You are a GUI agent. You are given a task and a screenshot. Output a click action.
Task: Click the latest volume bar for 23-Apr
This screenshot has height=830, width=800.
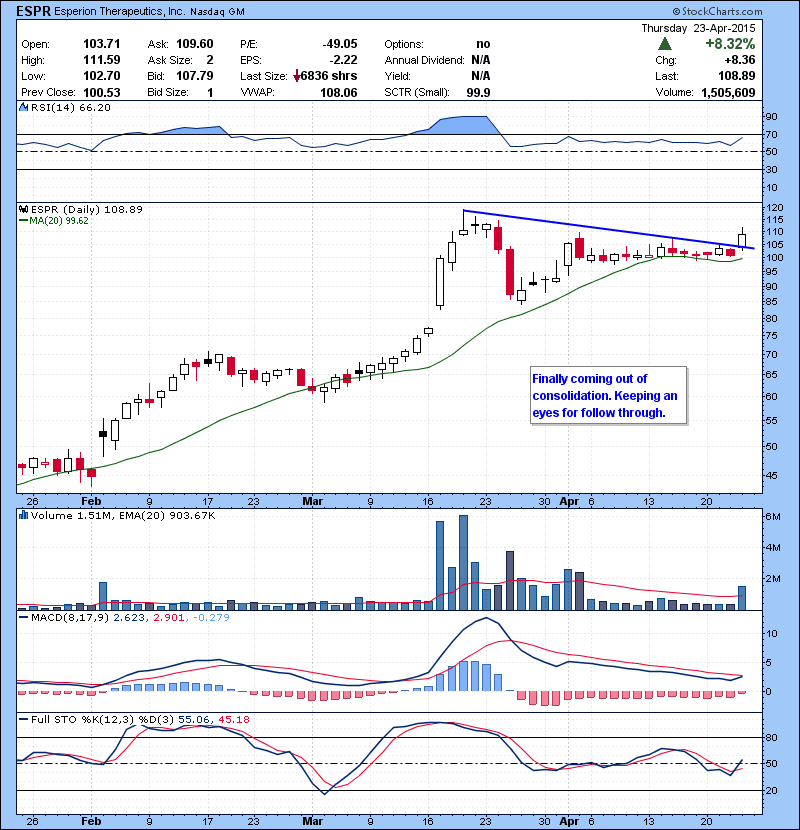742,598
